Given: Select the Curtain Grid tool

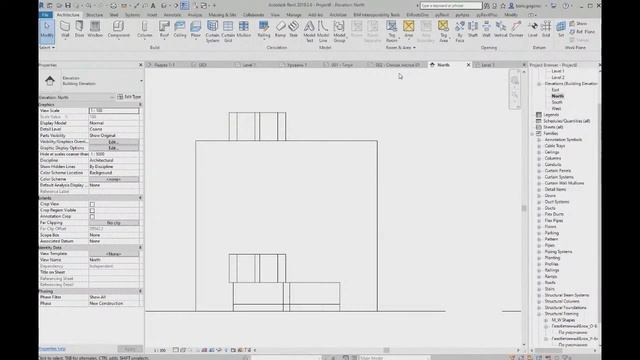Looking at the screenshot, I should [228, 31].
